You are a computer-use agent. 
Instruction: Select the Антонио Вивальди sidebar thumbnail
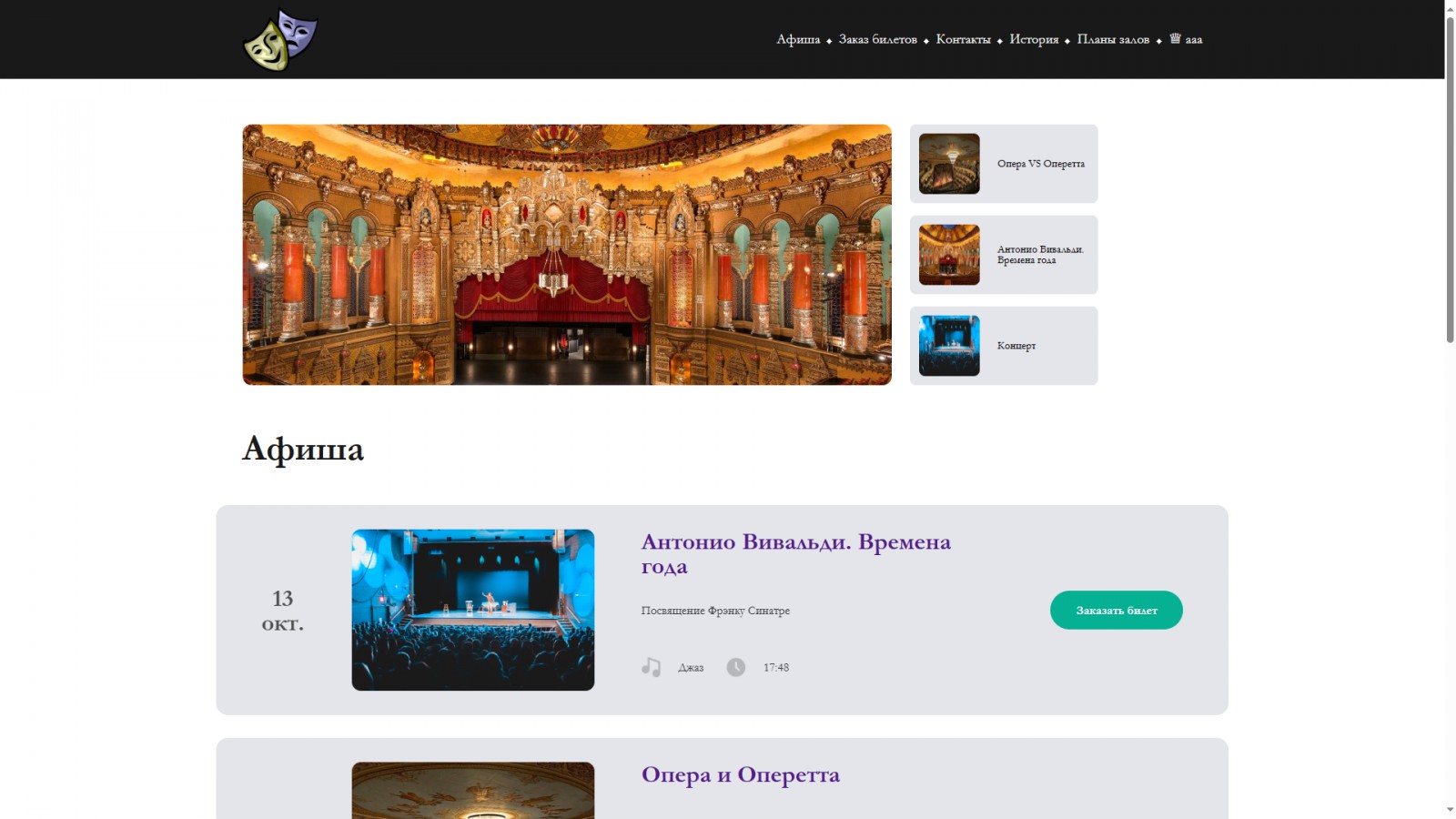[949, 255]
